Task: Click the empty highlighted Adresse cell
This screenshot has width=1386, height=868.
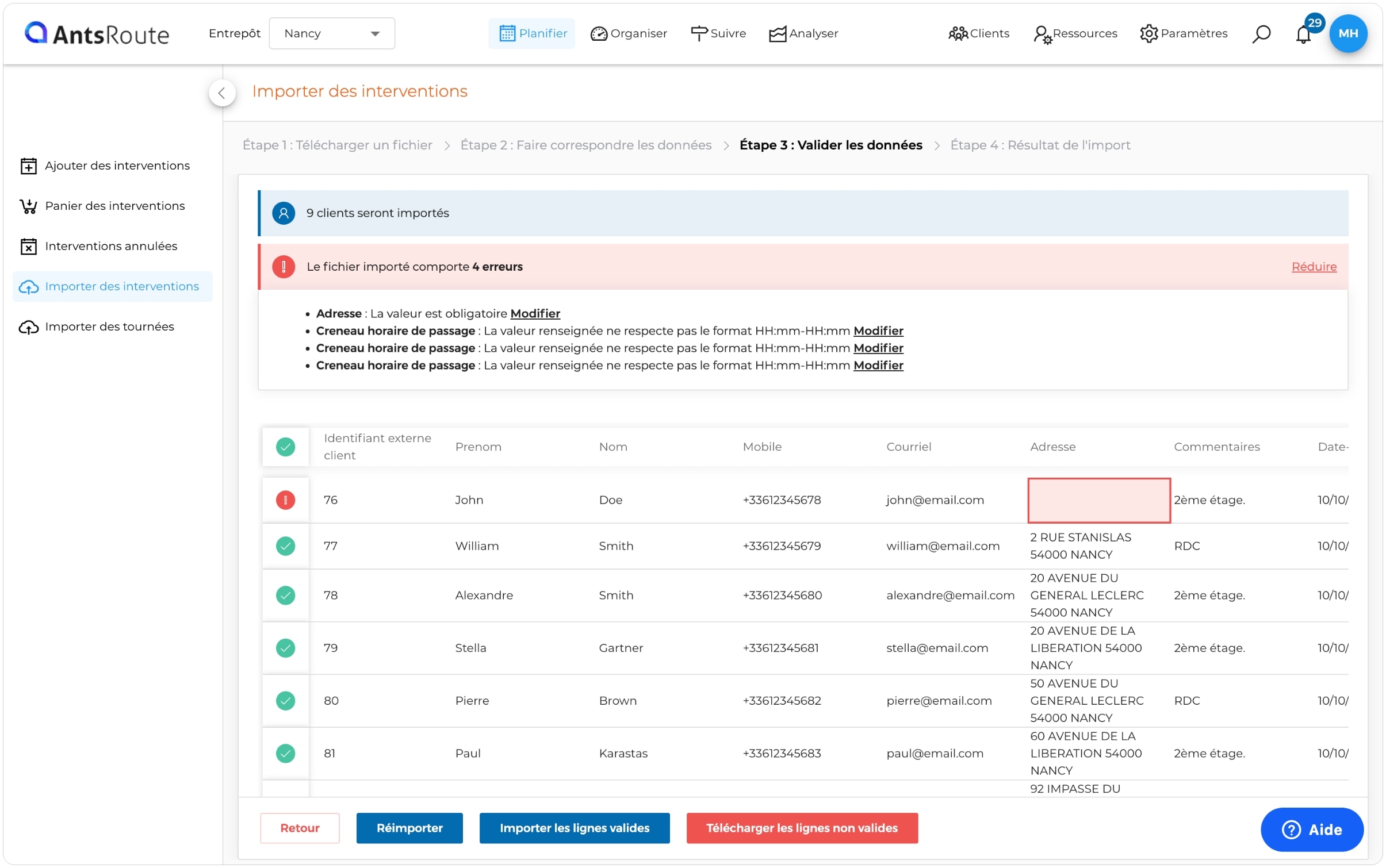Action: 1098,500
